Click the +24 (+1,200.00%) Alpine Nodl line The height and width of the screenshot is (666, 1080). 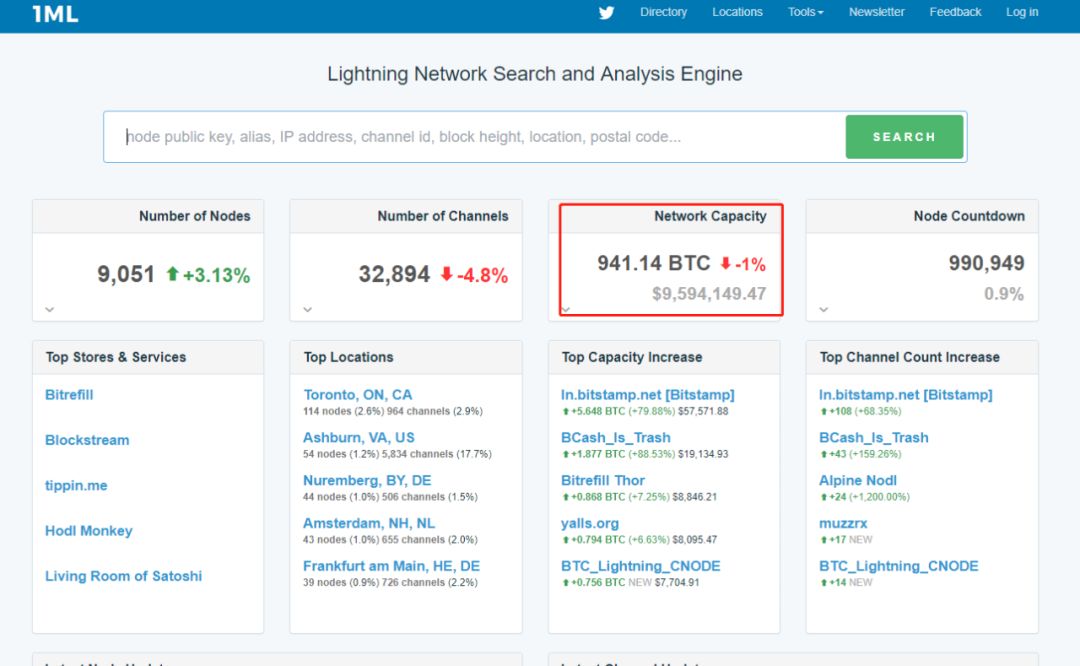point(864,497)
